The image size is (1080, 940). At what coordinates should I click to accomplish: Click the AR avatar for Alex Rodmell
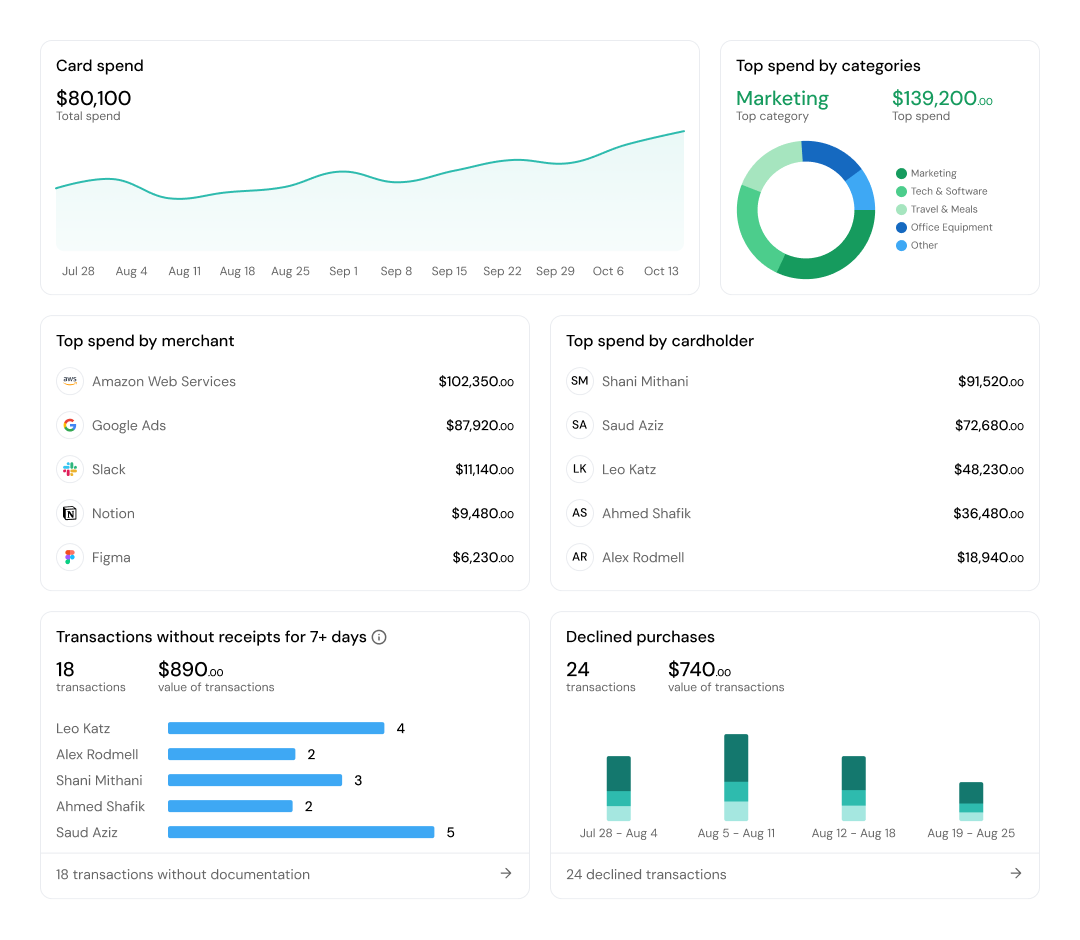(x=580, y=557)
